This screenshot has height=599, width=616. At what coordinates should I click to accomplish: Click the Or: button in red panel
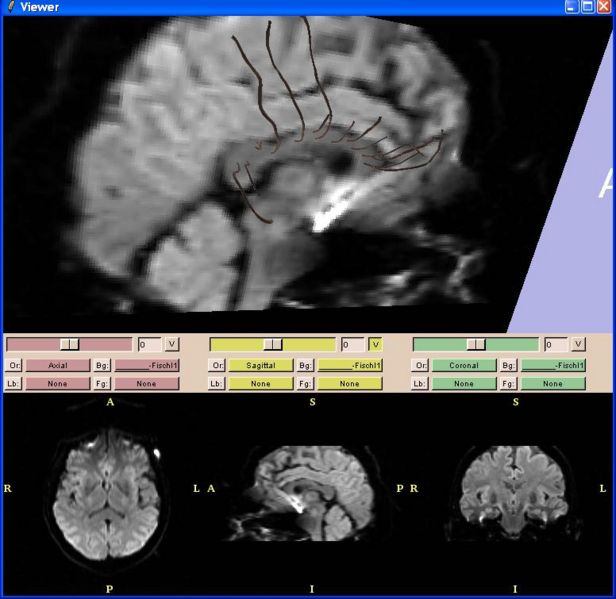pos(14,366)
